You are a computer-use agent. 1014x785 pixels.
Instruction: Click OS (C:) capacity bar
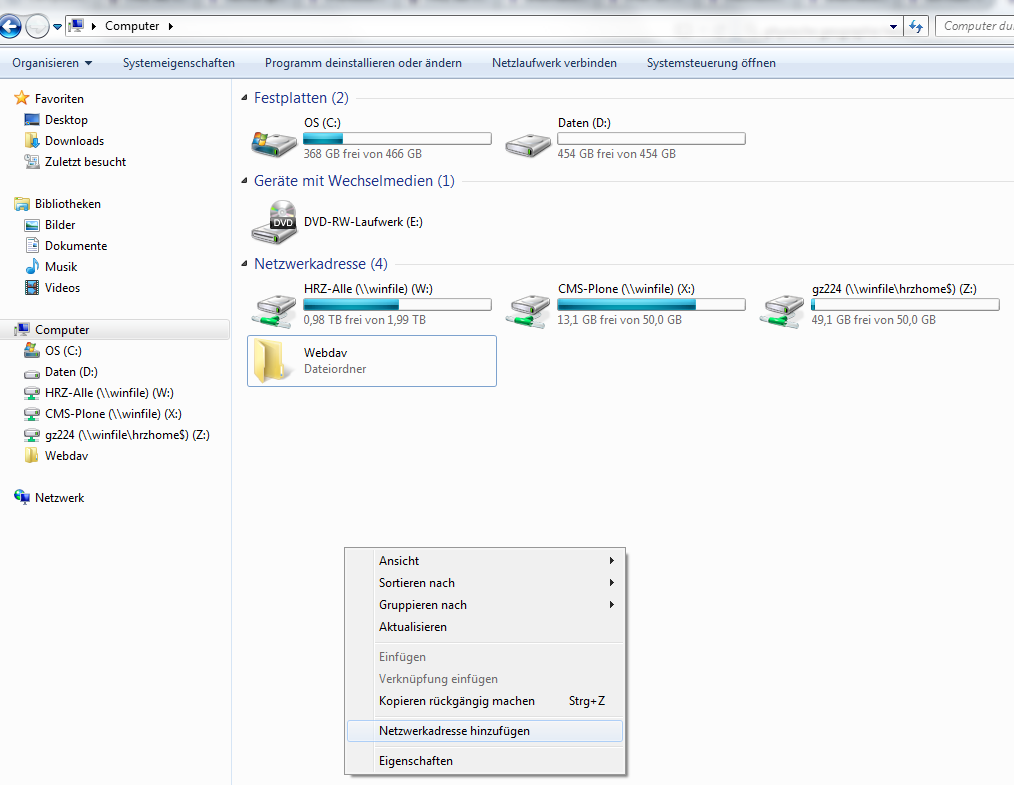tap(397, 138)
